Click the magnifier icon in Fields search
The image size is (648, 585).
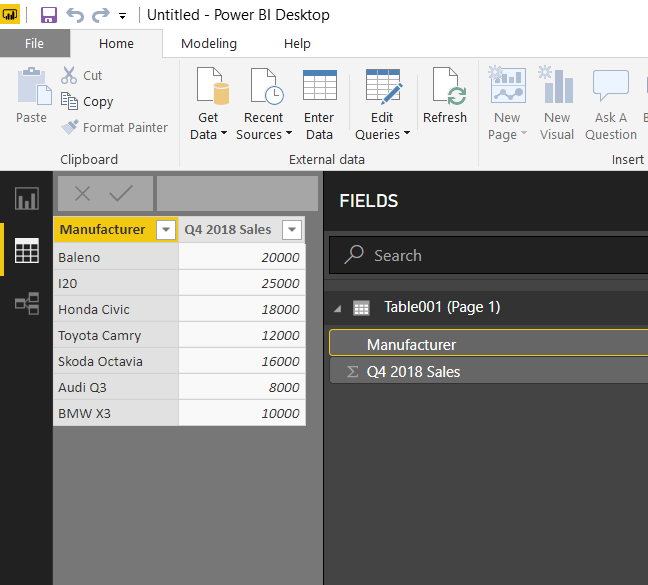click(x=354, y=254)
